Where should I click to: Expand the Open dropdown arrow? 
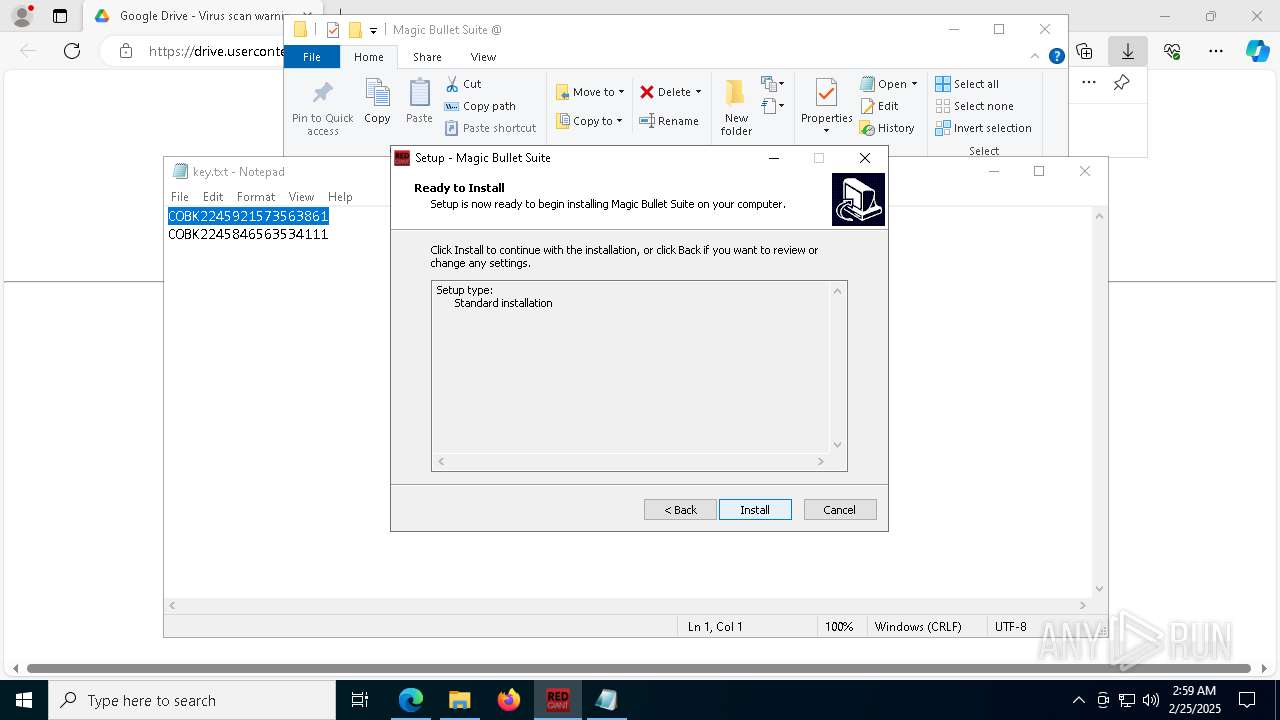click(914, 84)
